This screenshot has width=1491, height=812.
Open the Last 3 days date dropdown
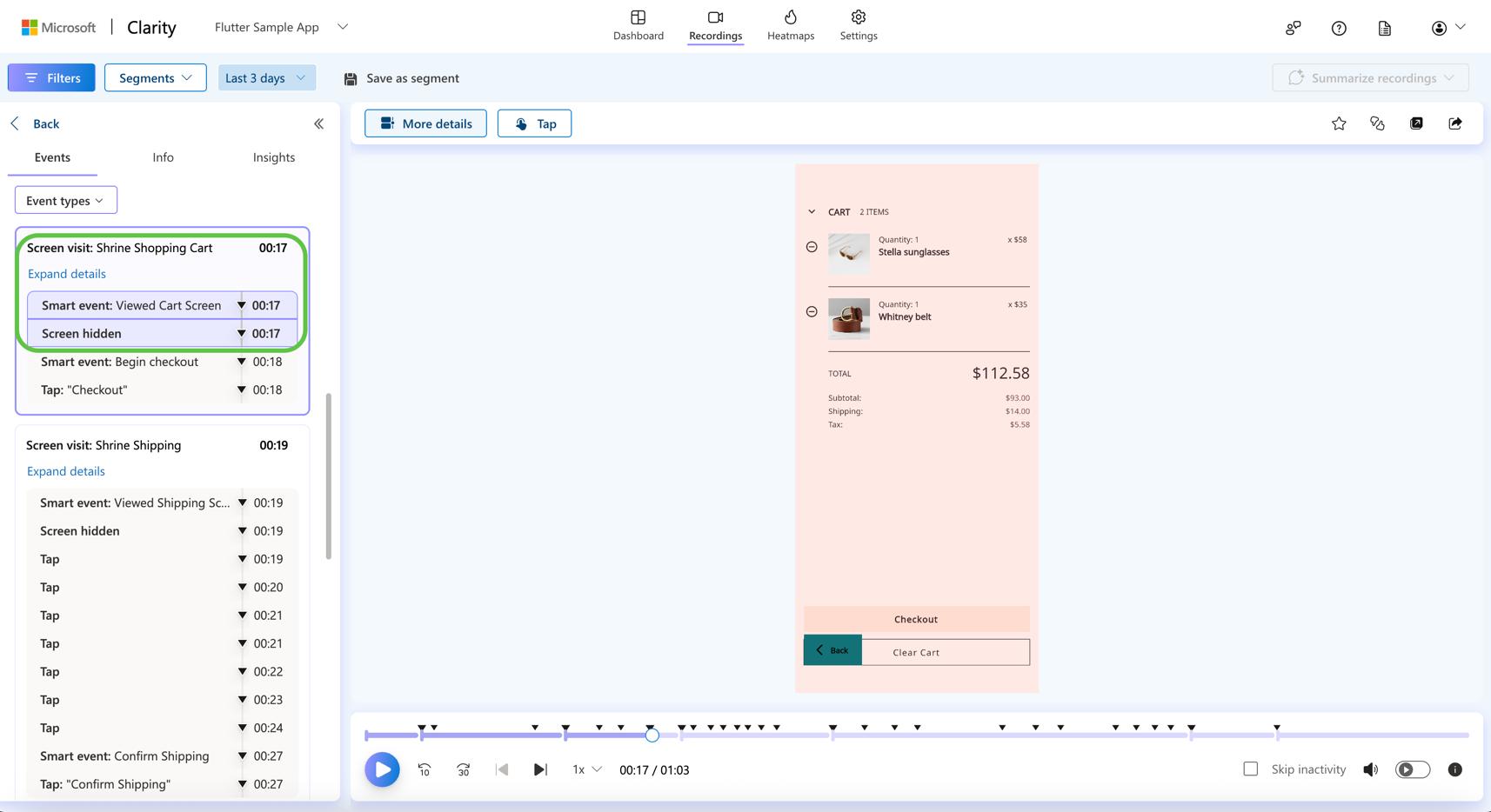(x=266, y=77)
